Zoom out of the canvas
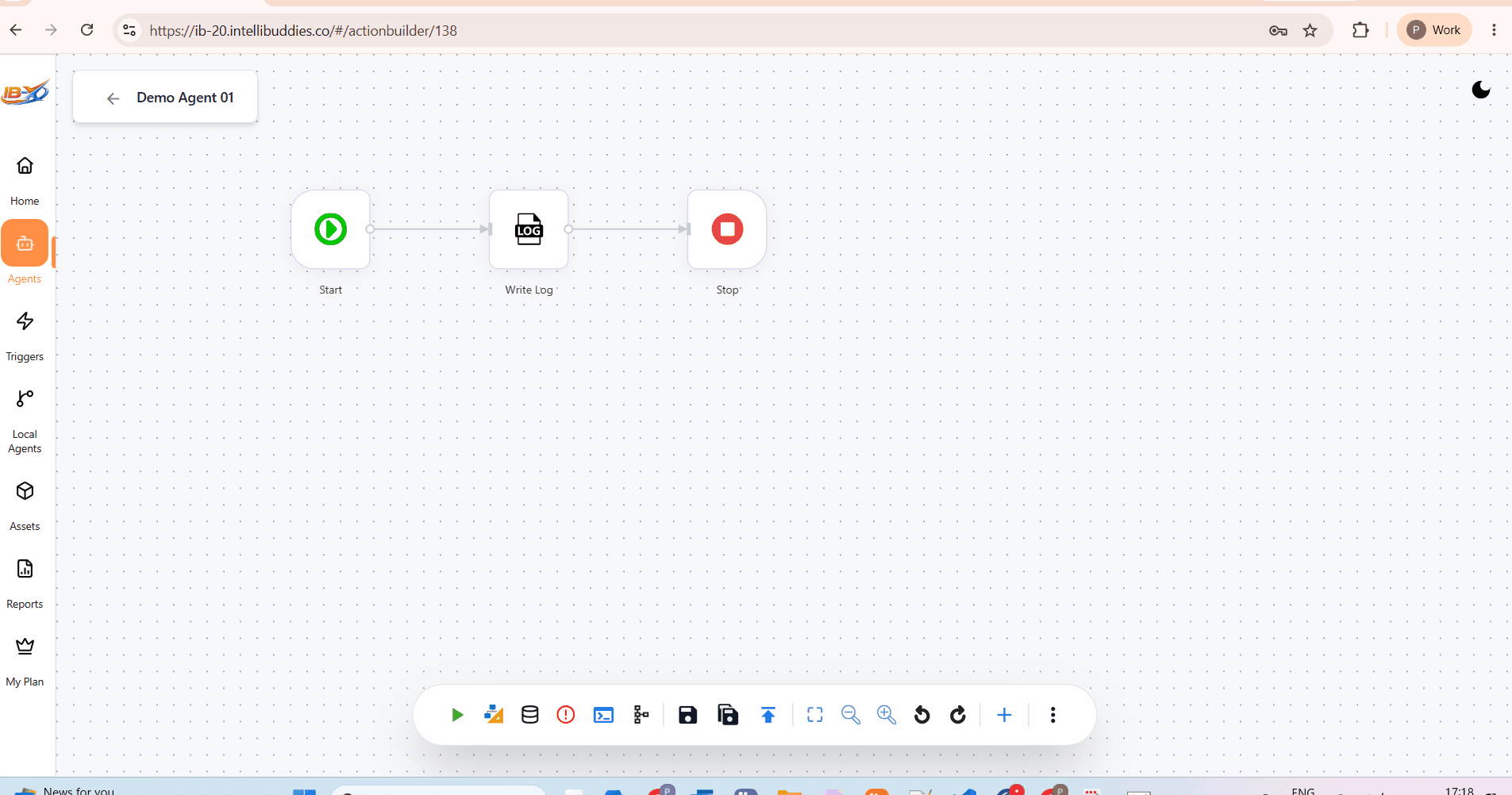Screen dimensions: 1512x795 click(851, 715)
